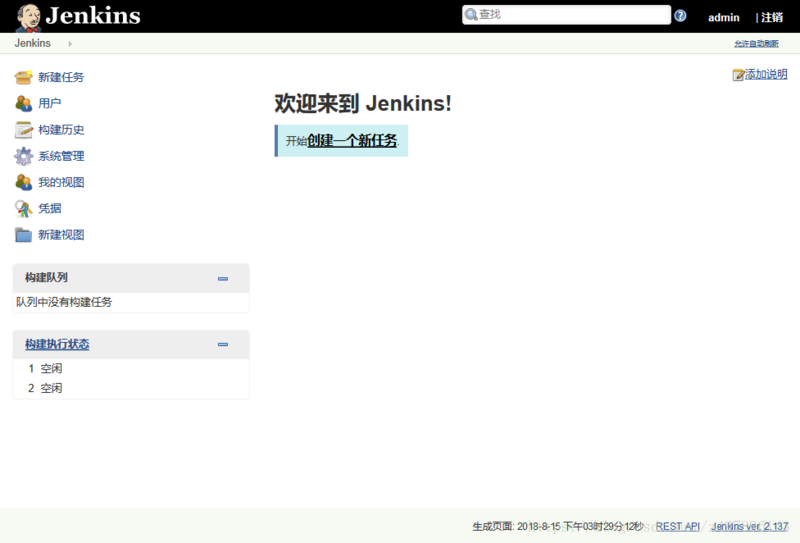800x543 pixels.
Task: Open the REST API footer link
Action: 678,526
